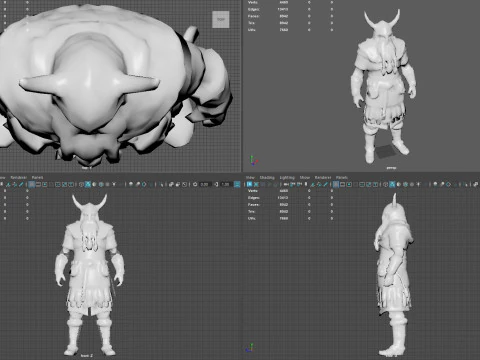Click grease pencil icon in front view toolbar

click(21, 184)
